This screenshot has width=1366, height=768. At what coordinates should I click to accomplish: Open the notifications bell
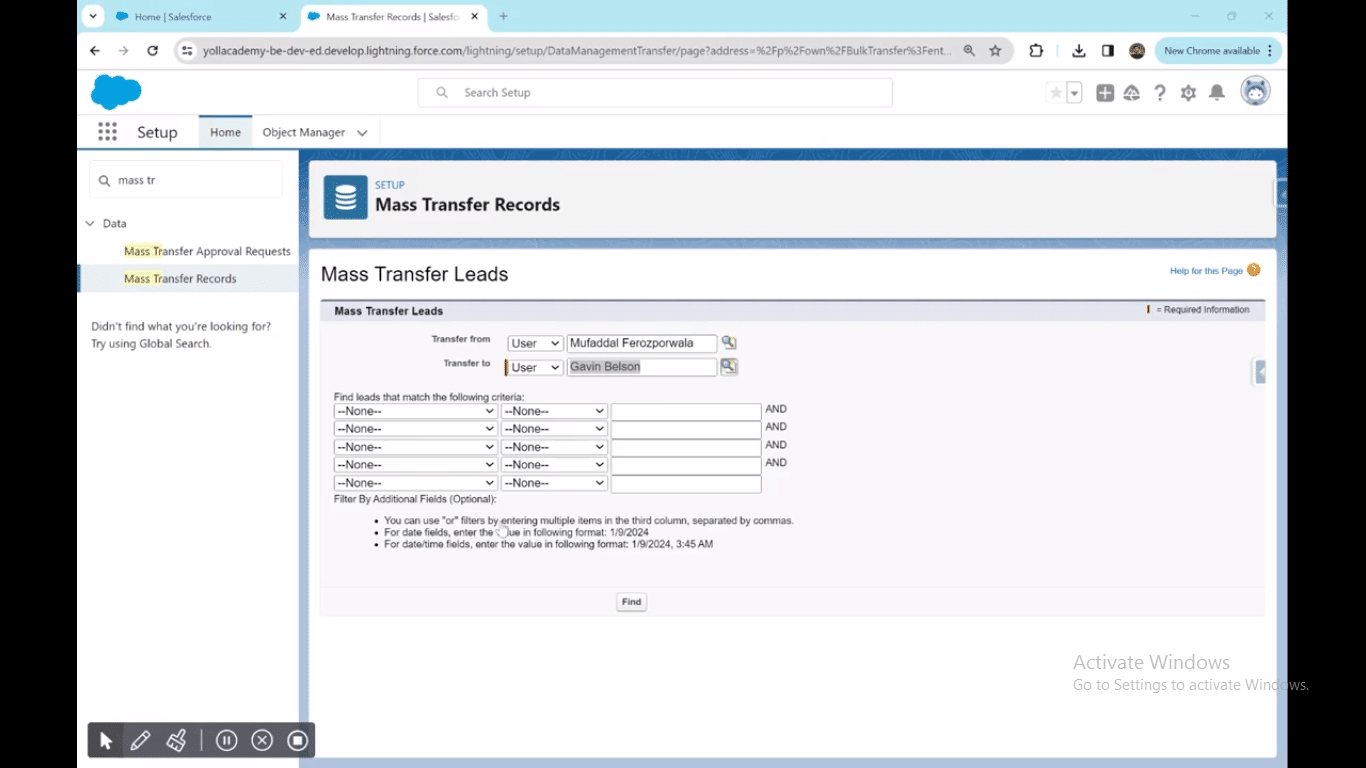pos(1217,93)
